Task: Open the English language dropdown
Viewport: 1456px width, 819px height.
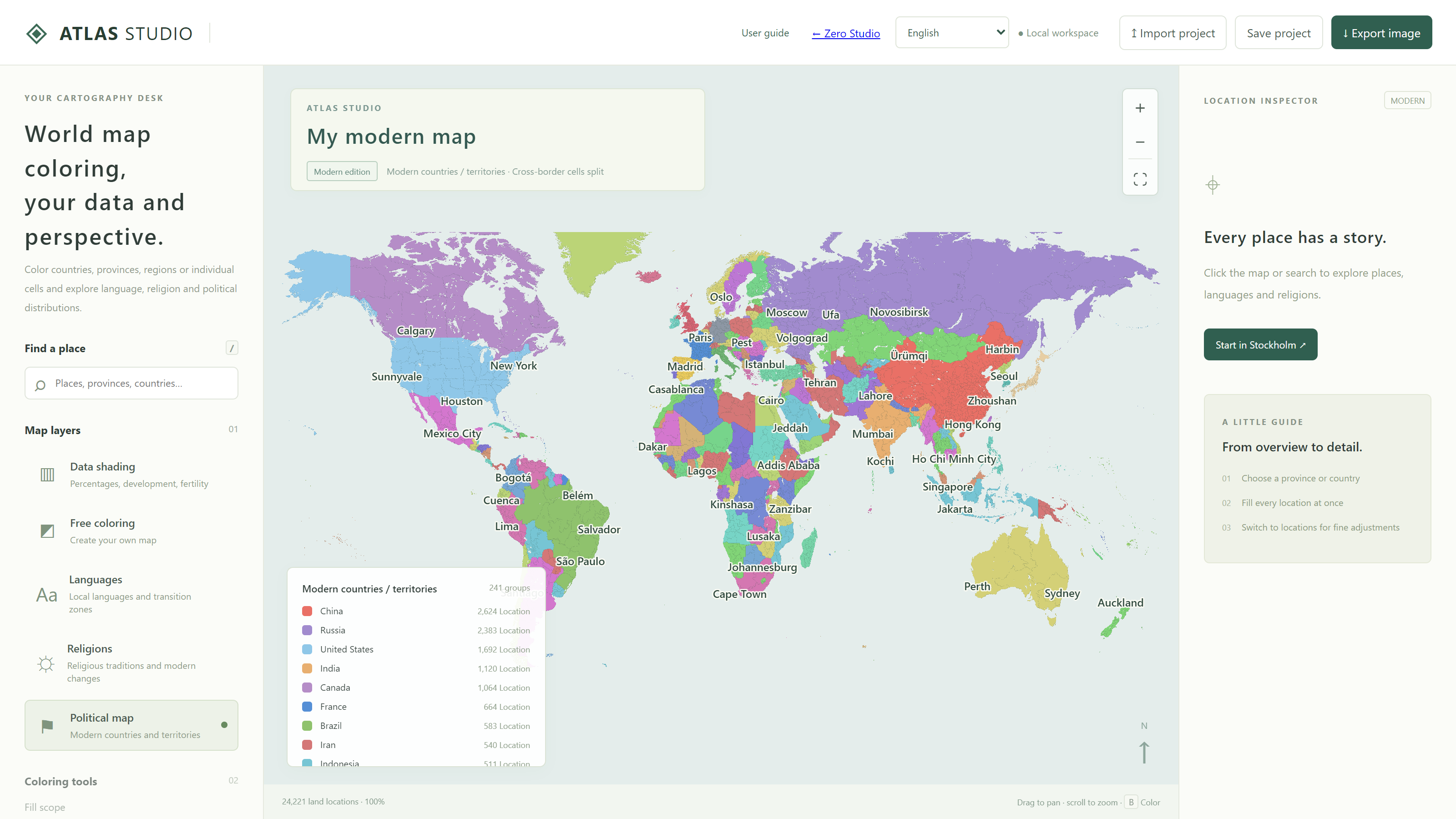Action: [x=952, y=33]
